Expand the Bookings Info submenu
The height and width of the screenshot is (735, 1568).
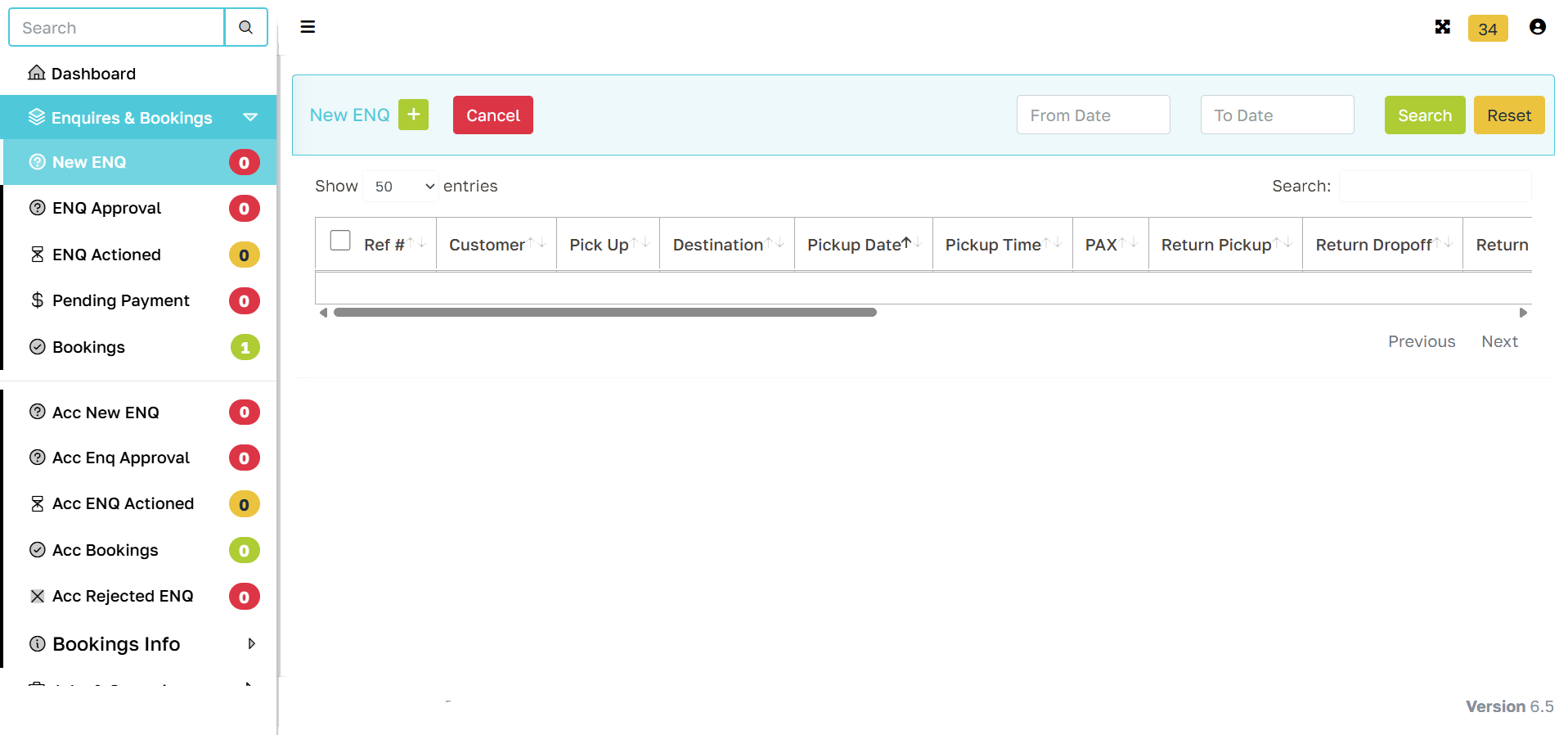pyautogui.click(x=251, y=644)
